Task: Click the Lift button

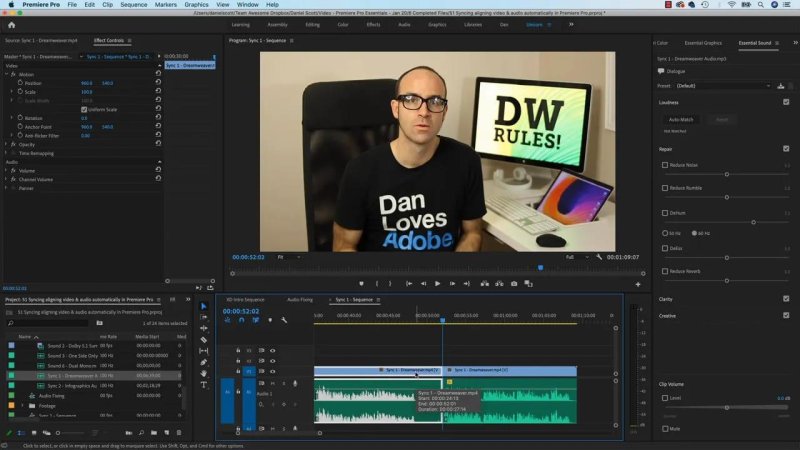Action: point(485,284)
